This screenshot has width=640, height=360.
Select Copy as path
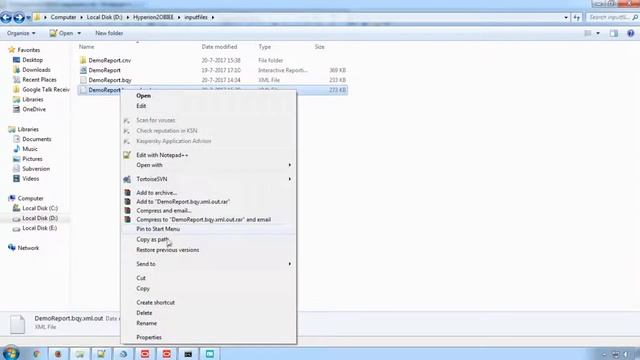[x=152, y=240]
